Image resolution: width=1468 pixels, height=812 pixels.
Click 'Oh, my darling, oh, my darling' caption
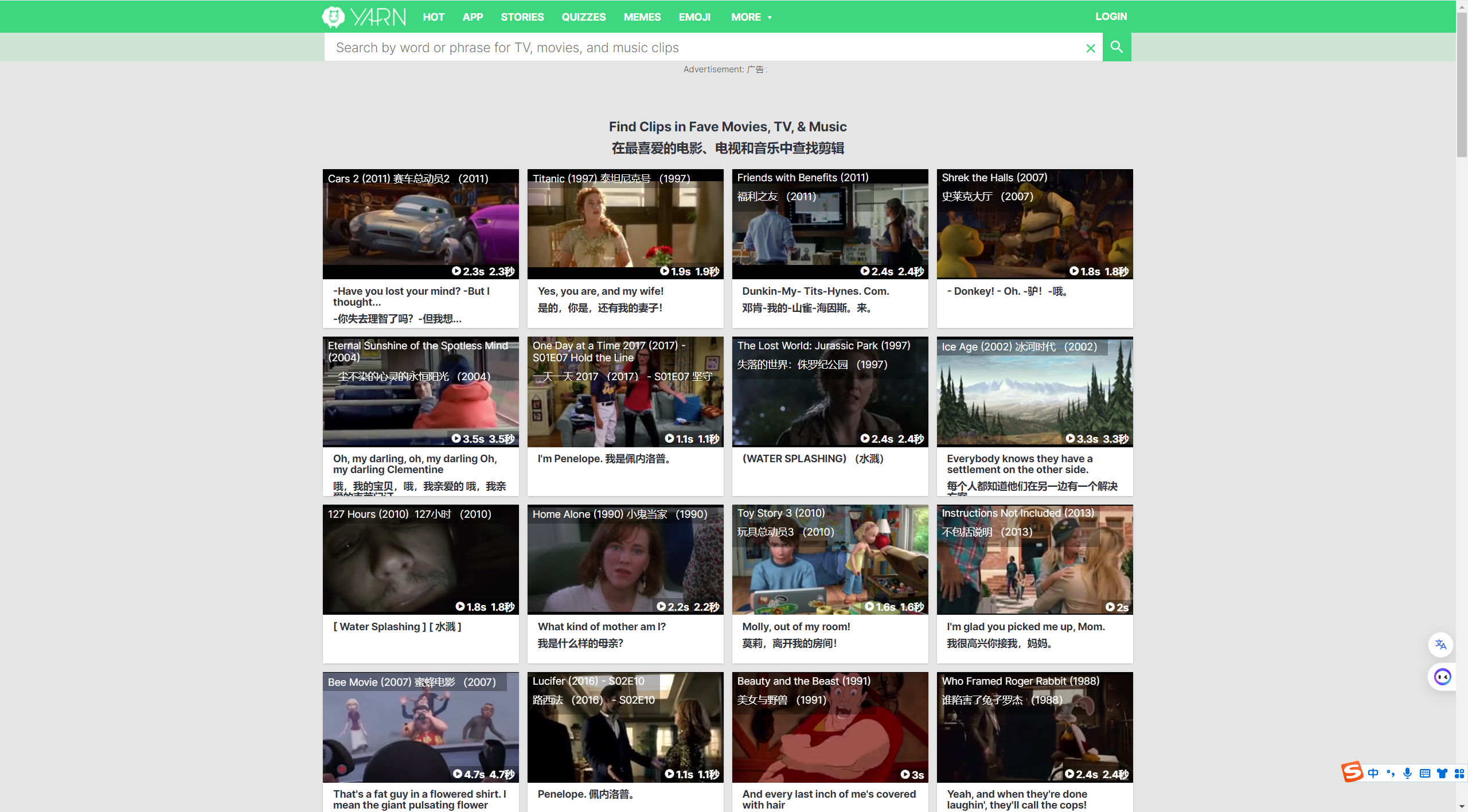415,464
